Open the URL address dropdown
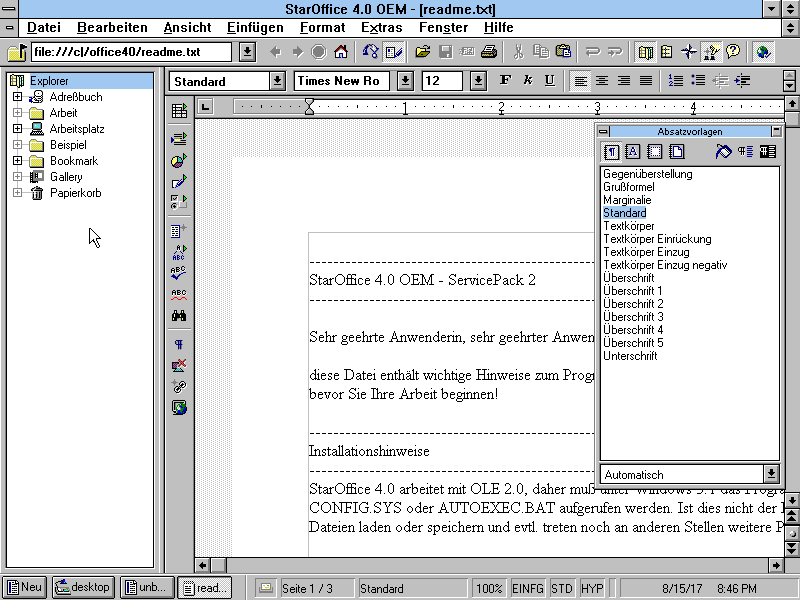Viewport: 800px width, 600px height. (x=247, y=52)
